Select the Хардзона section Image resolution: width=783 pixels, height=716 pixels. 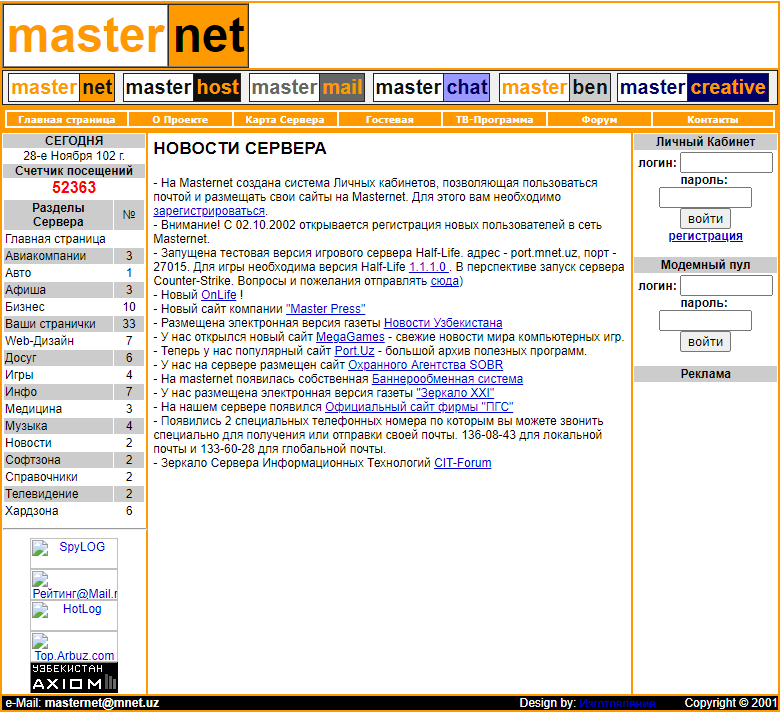coord(32,511)
